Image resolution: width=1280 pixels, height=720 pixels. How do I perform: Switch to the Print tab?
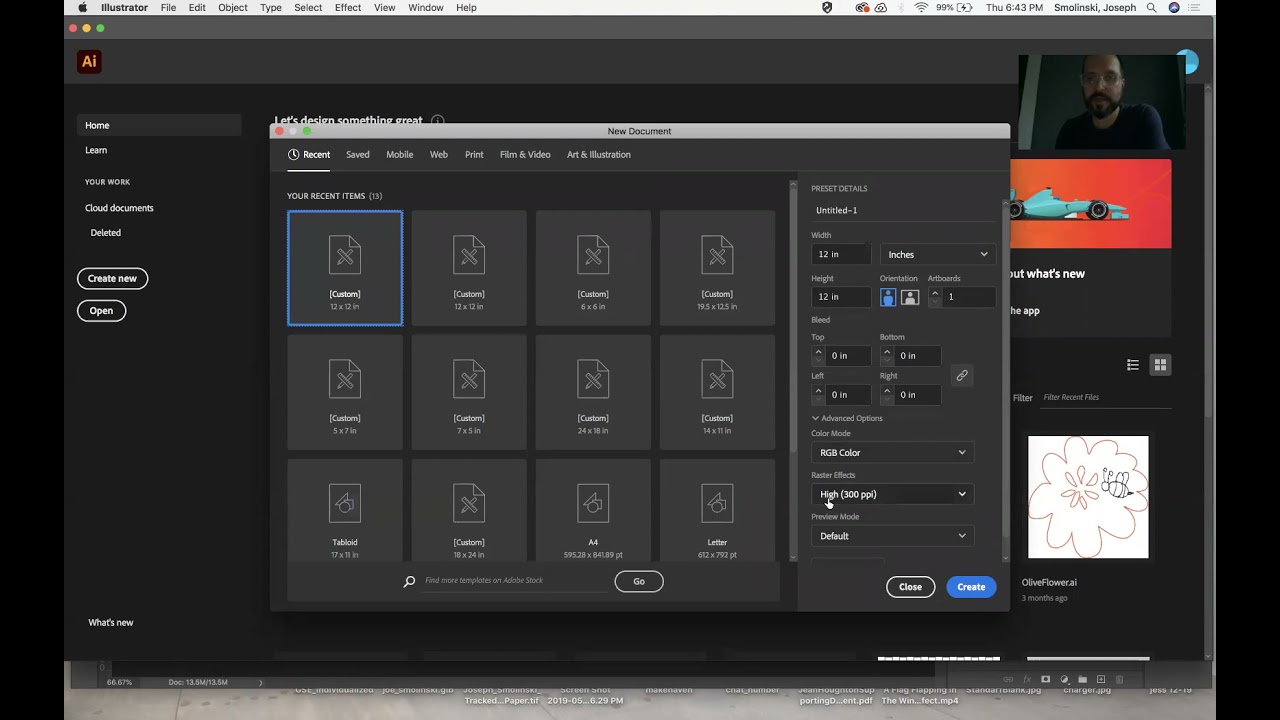(474, 154)
